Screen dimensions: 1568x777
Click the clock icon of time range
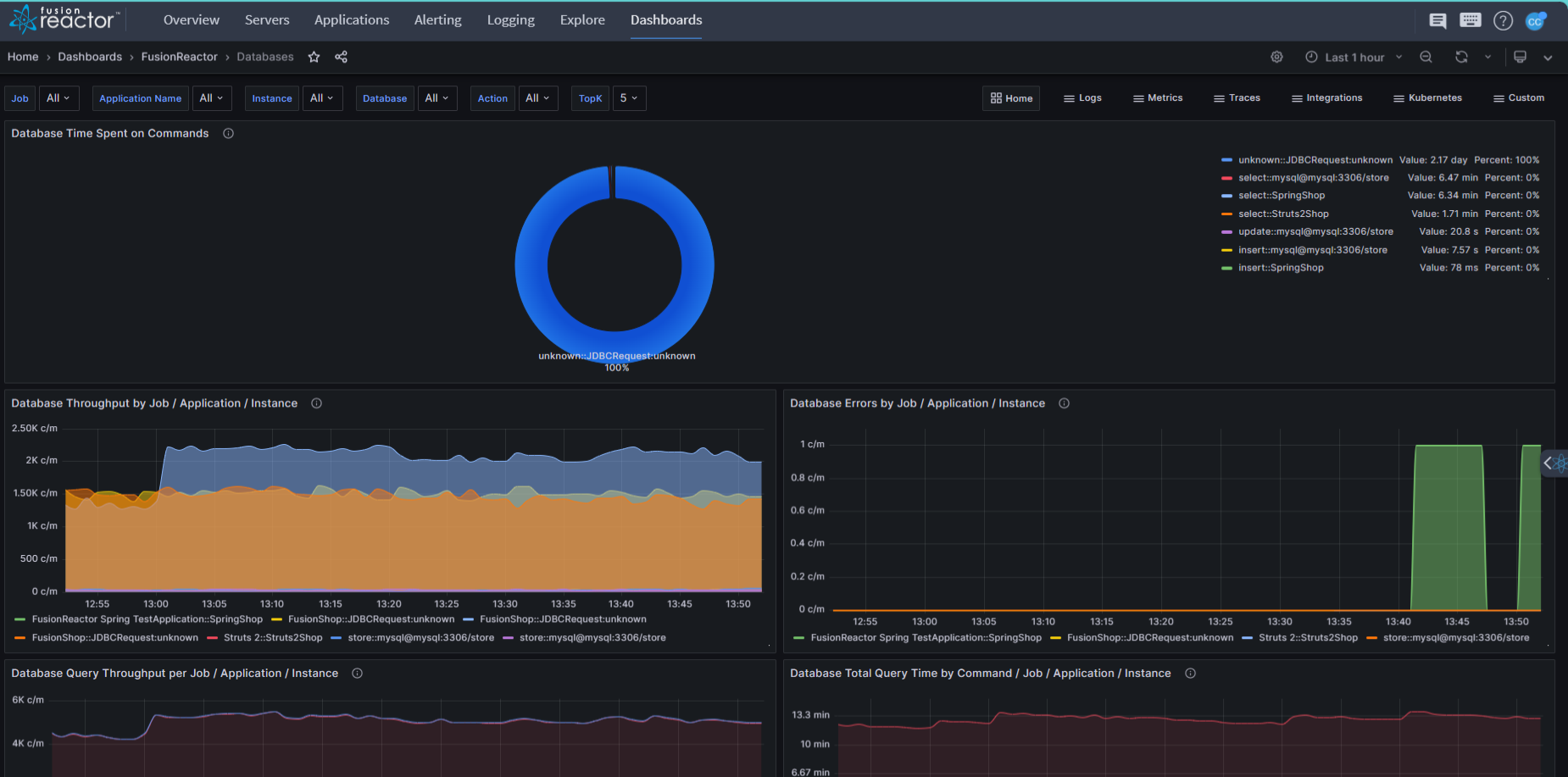tap(1311, 57)
